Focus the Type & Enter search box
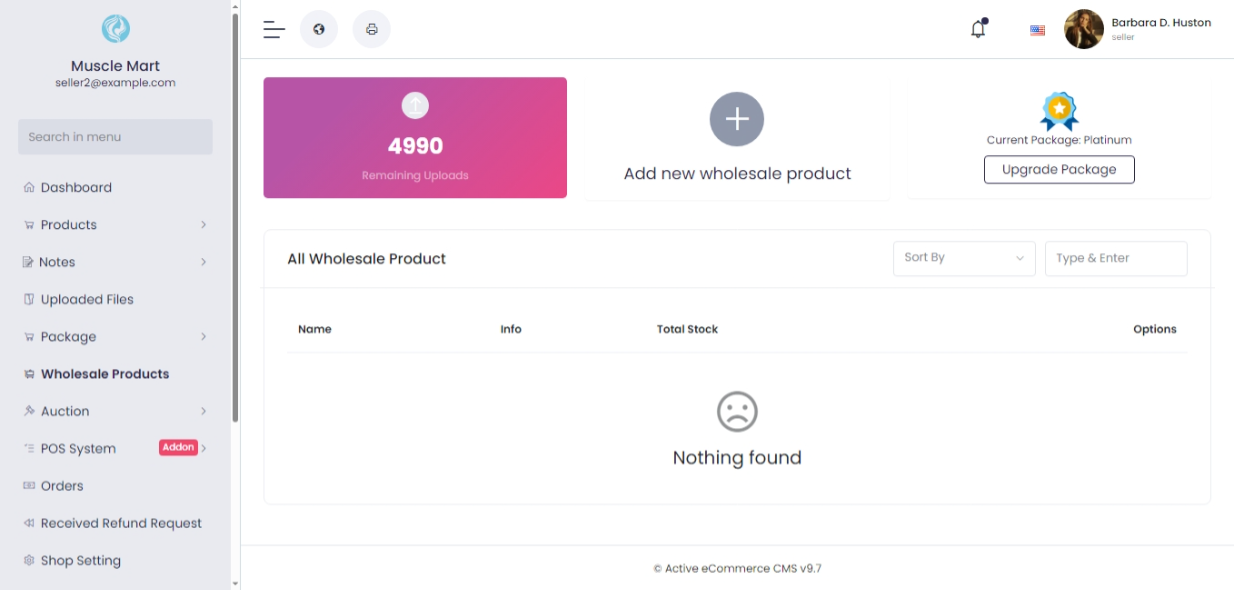 click(1116, 258)
